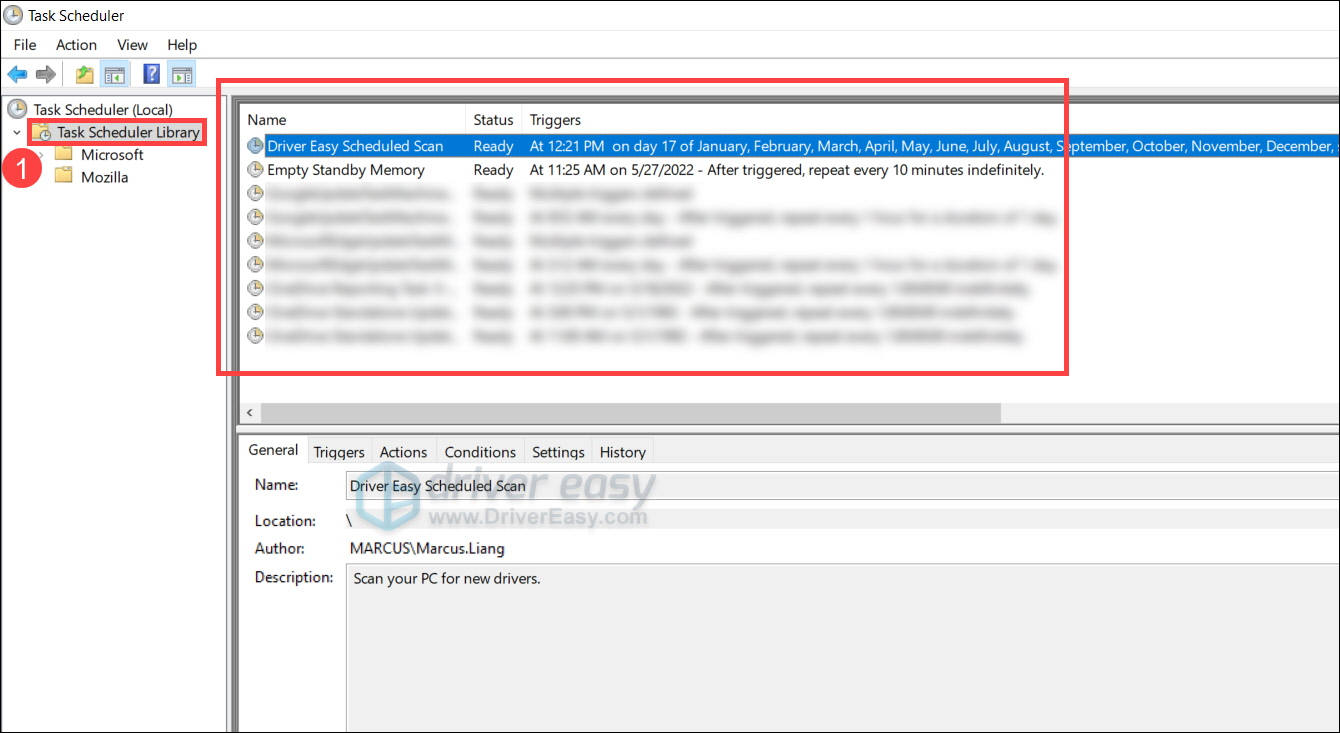The height and width of the screenshot is (733, 1340).
Task: Click the Forward arrow toolbar icon
Action: click(45, 74)
